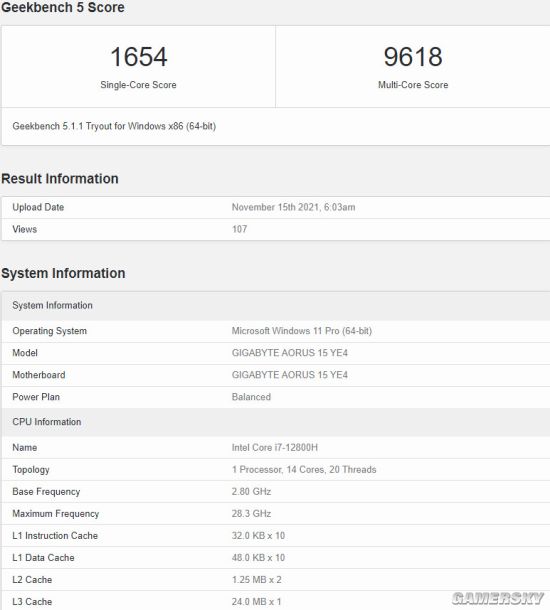The width and height of the screenshot is (550, 610).
Task: Click the topology 14 Cores, 20 Threads value
Action: [331, 470]
